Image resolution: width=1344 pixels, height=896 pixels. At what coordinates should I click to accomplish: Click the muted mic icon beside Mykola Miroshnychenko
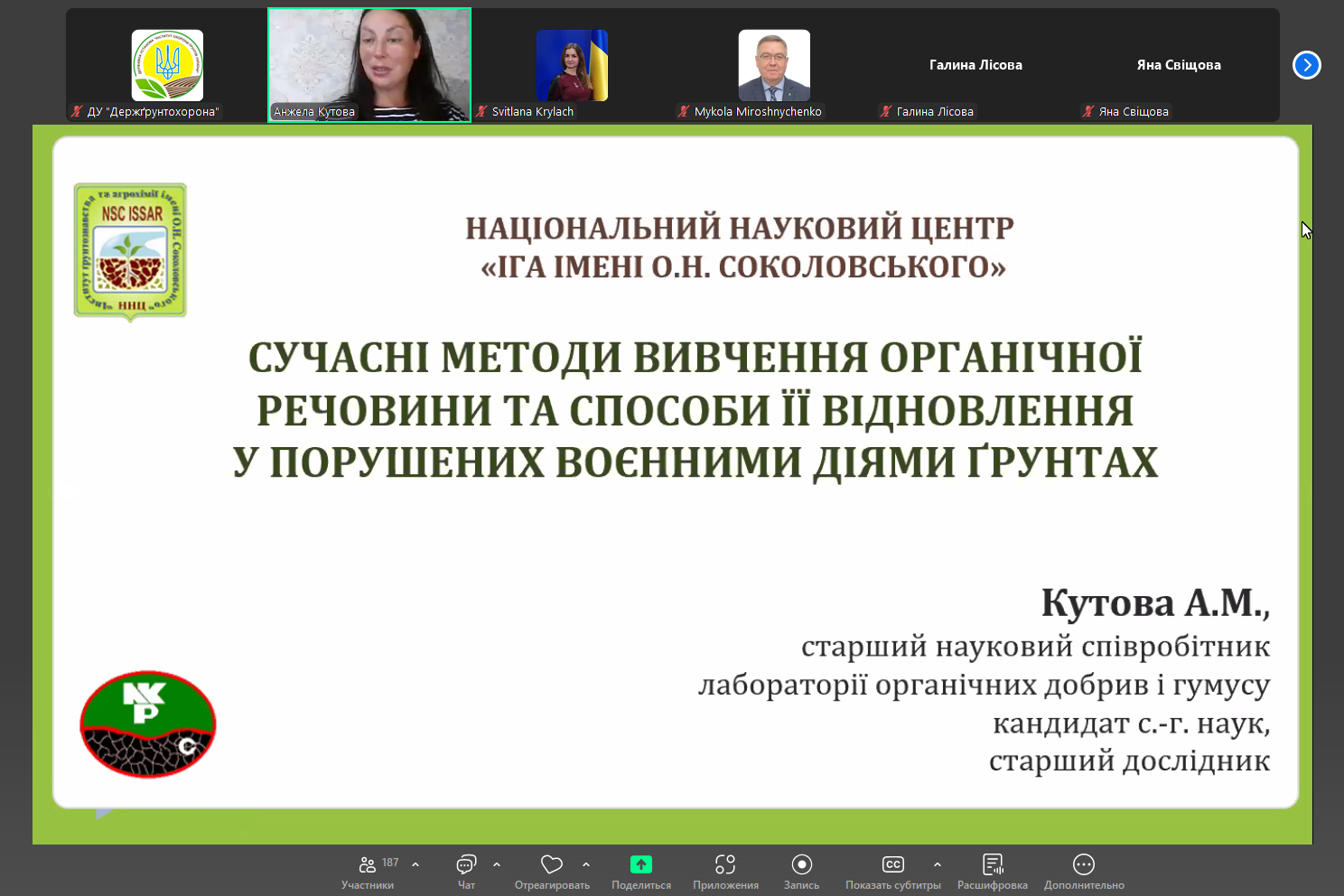pyautogui.click(x=684, y=112)
